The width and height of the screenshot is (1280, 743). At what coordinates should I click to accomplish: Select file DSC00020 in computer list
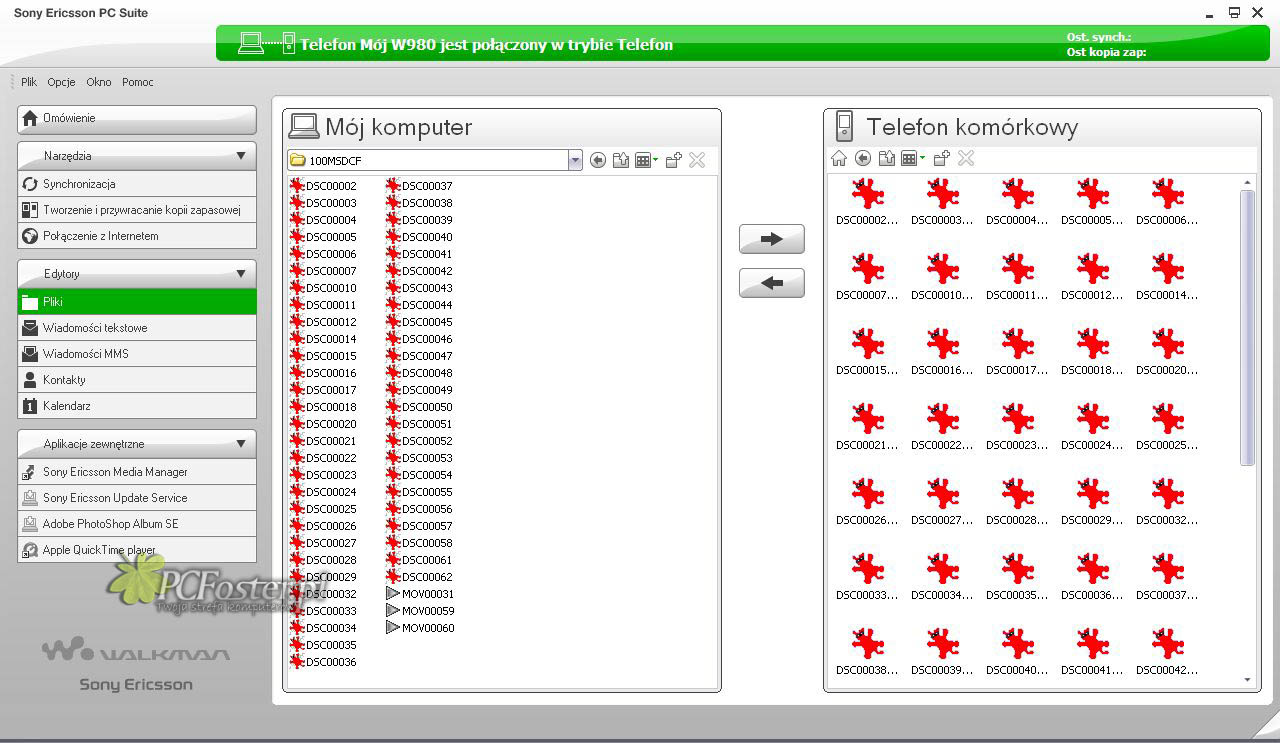pyautogui.click(x=323, y=424)
